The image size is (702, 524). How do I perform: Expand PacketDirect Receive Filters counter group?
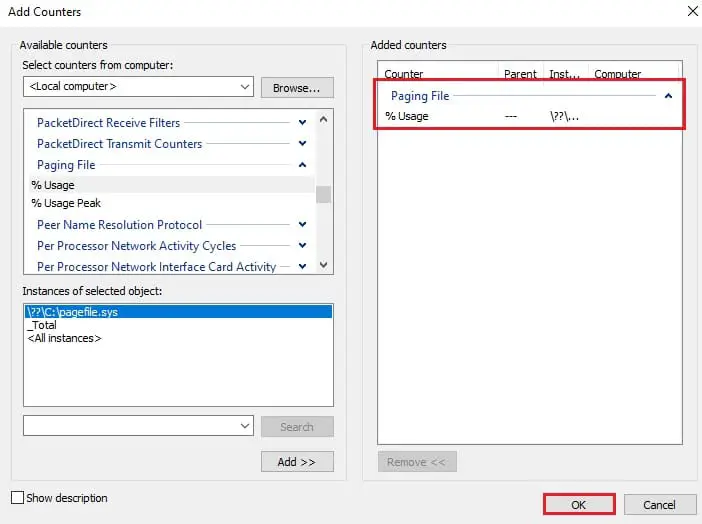tap(303, 122)
